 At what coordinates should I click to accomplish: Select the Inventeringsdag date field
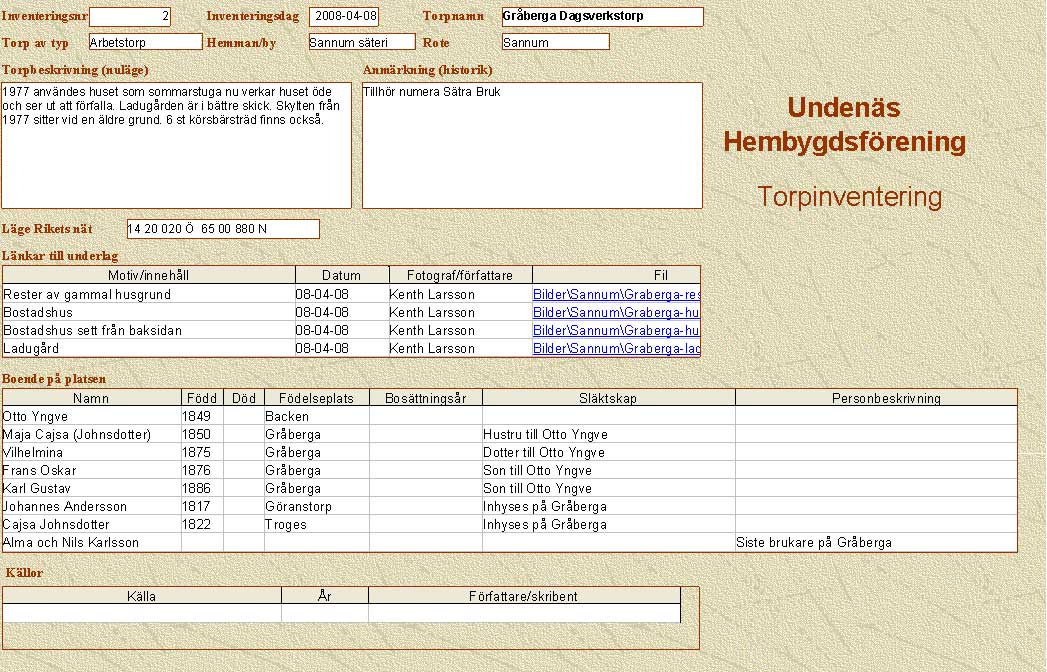point(344,17)
